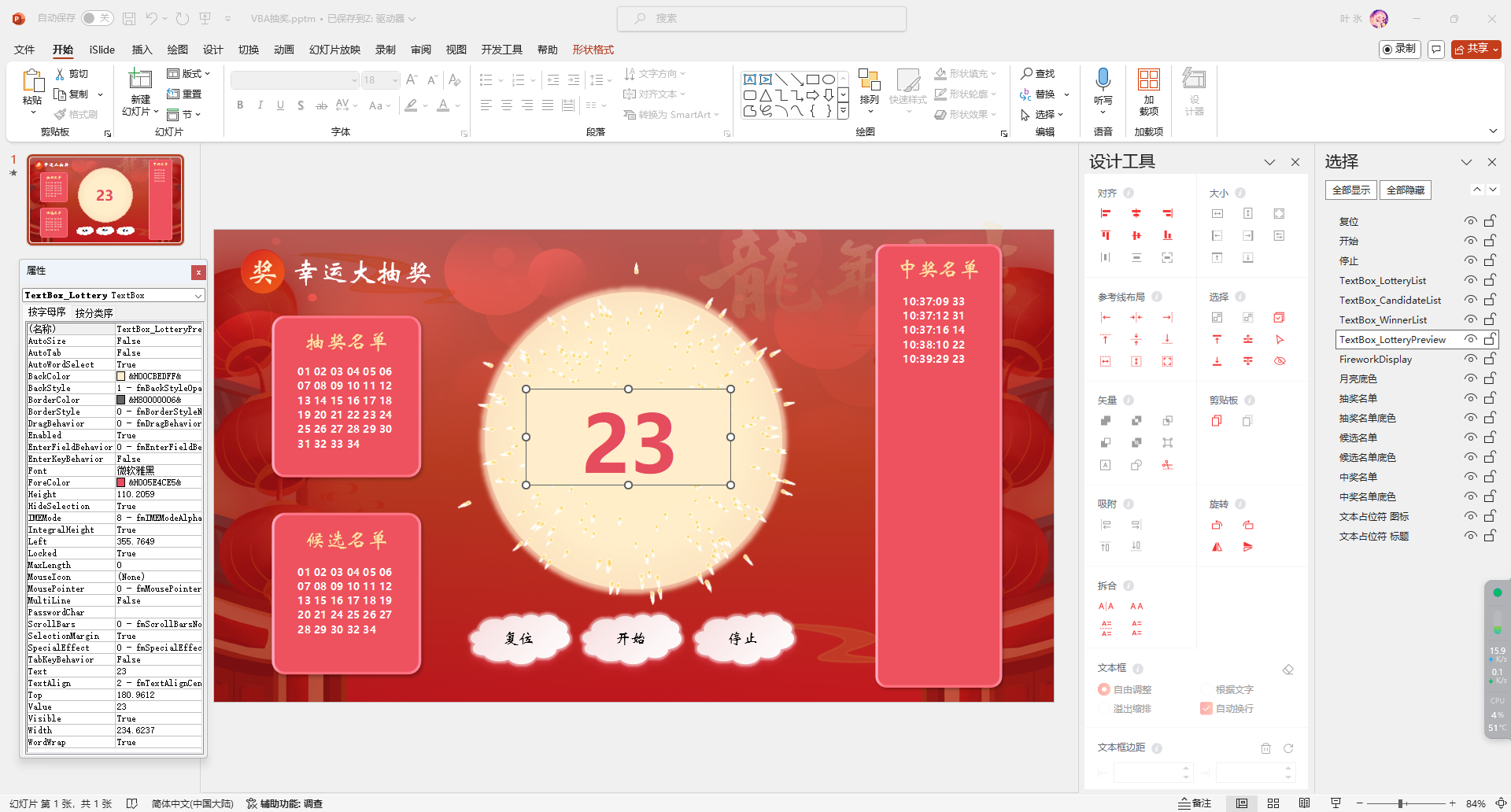
Task: Open the font size dropdown
Action: pos(395,80)
